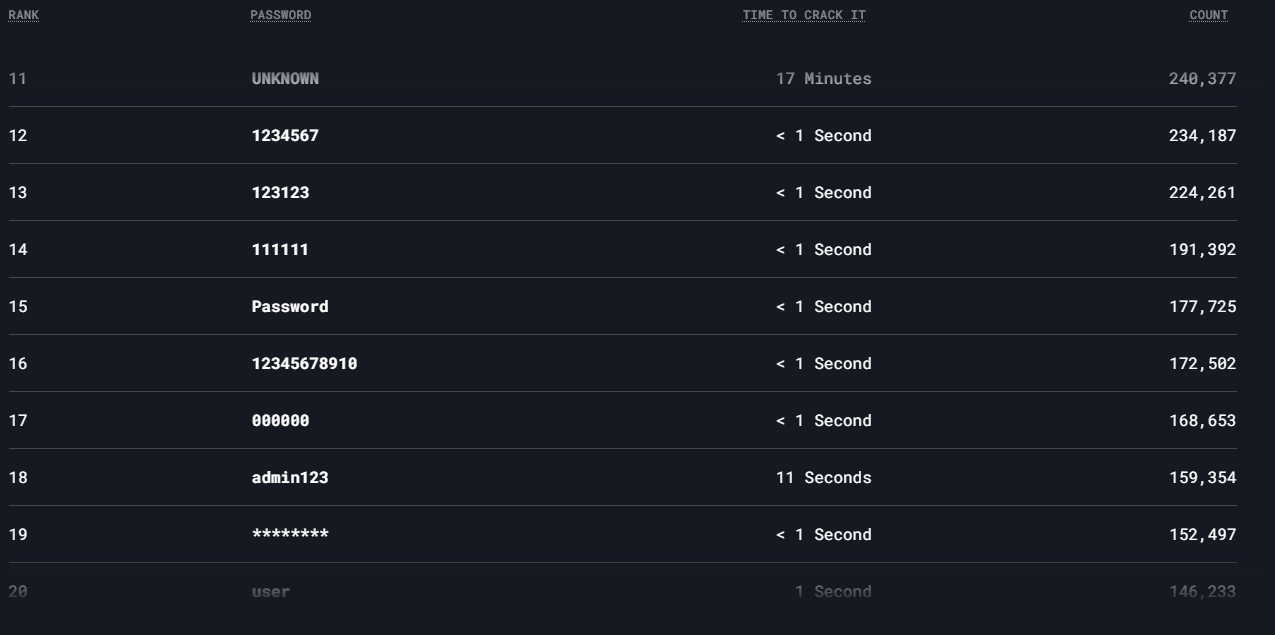Click the TIME TO CRACK IT header
This screenshot has width=1275, height=635.
(x=804, y=15)
